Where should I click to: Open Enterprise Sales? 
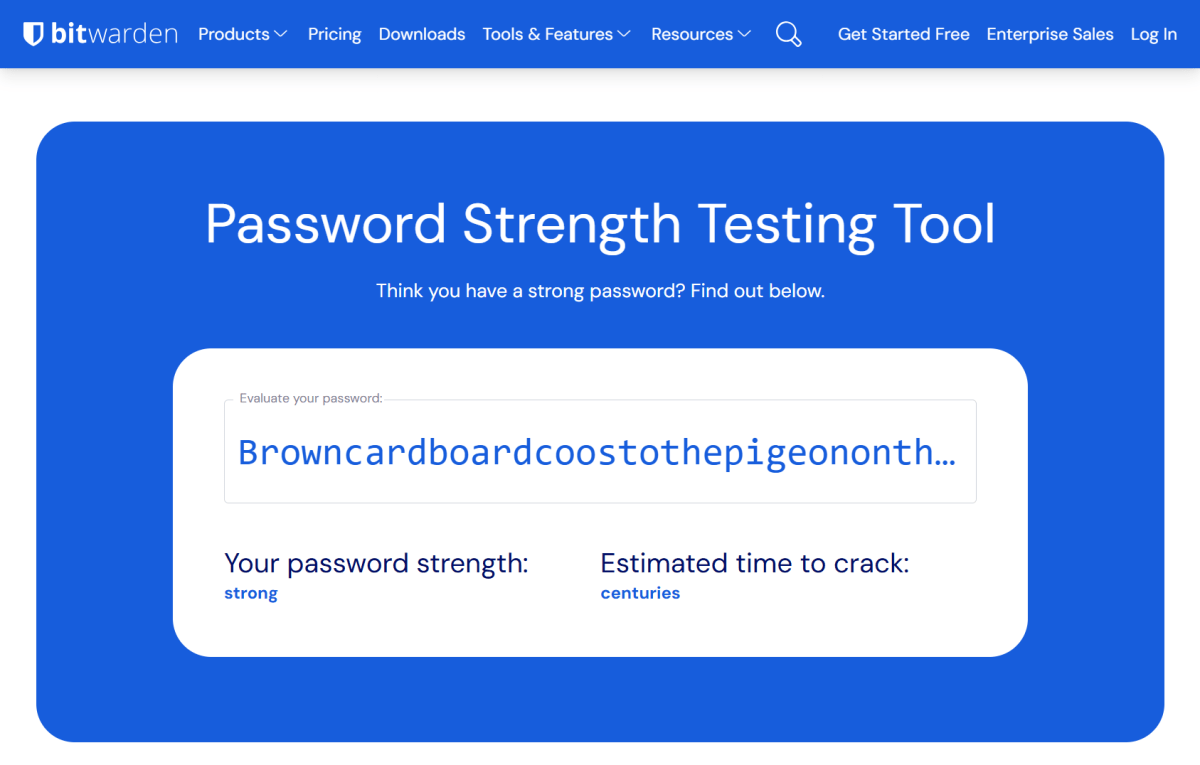(x=1050, y=34)
